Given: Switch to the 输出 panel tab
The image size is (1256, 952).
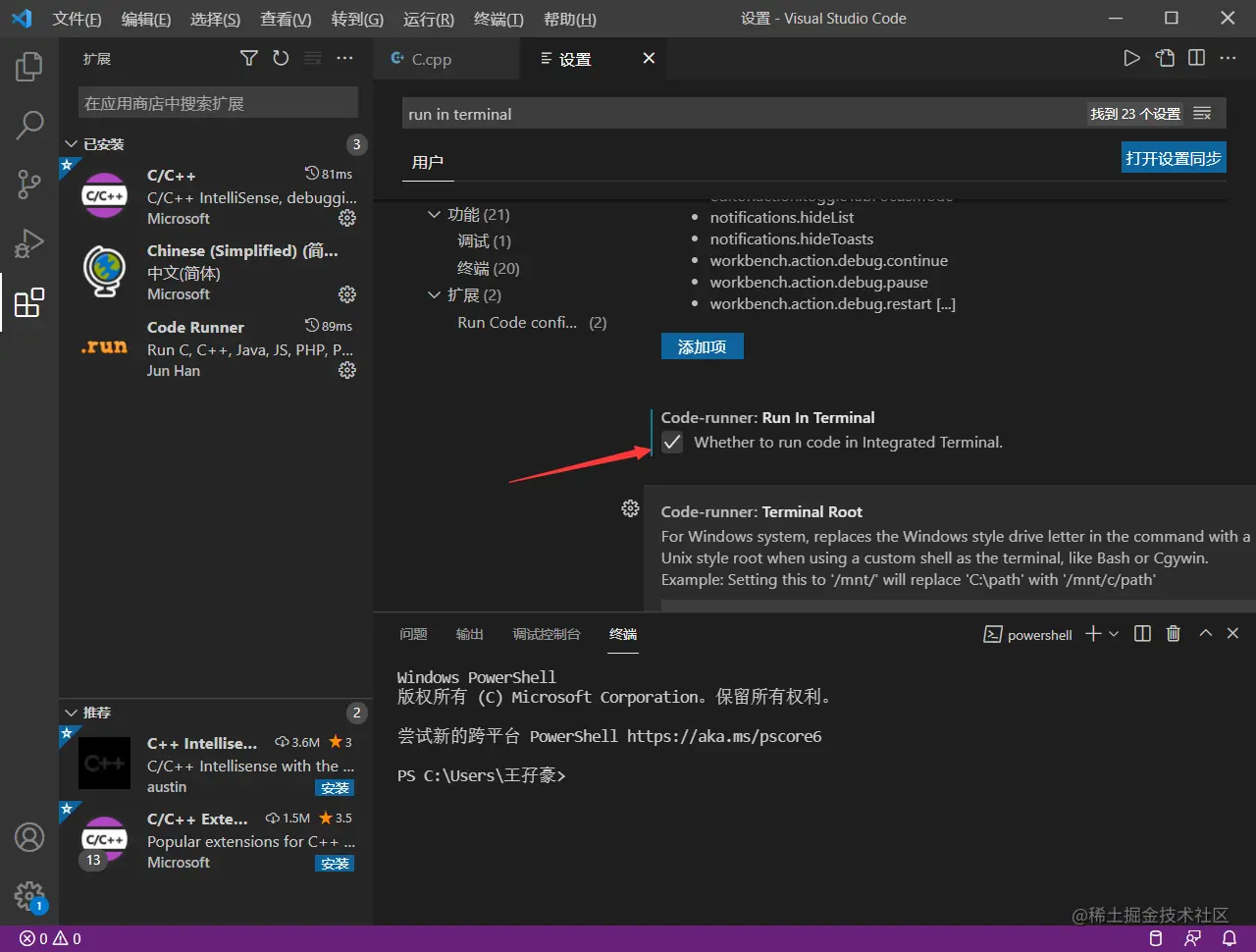Looking at the screenshot, I should [x=470, y=634].
